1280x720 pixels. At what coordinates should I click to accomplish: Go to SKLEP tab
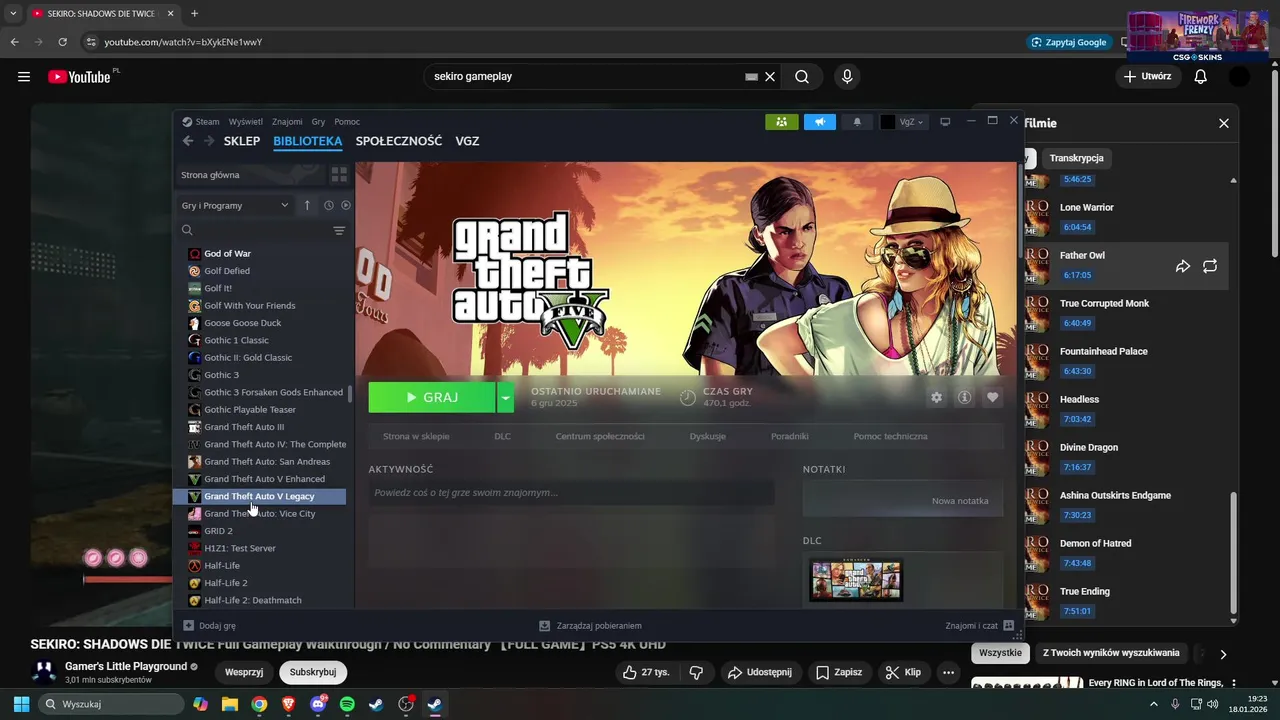[x=242, y=141]
